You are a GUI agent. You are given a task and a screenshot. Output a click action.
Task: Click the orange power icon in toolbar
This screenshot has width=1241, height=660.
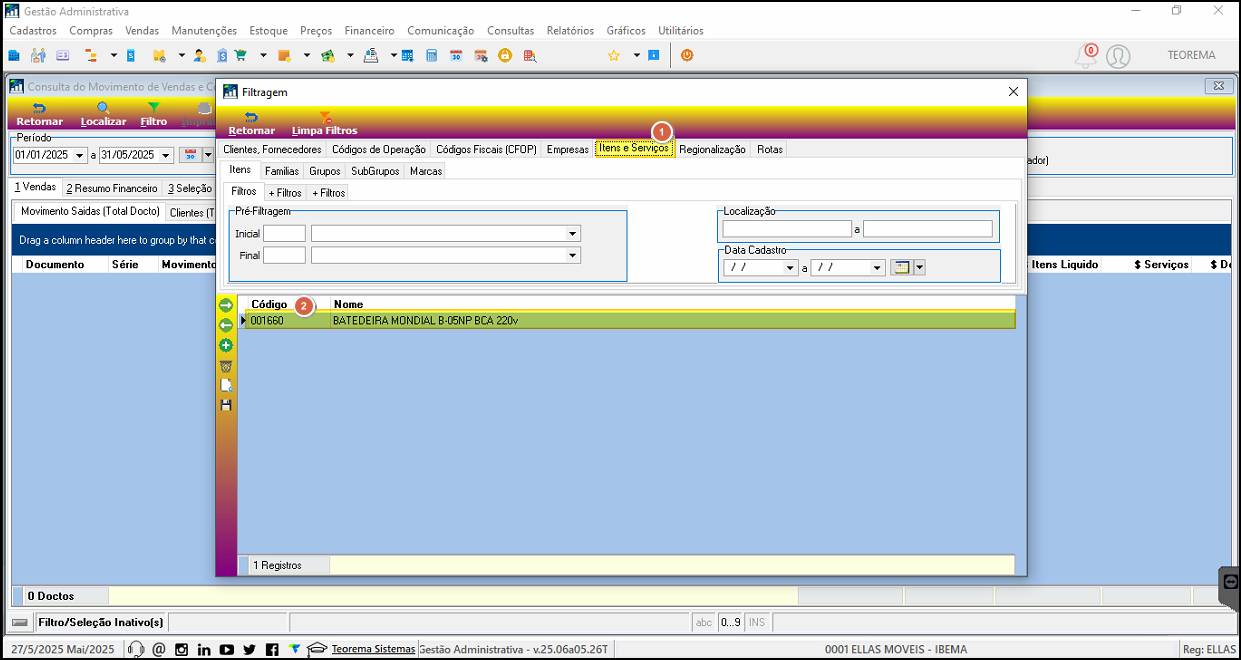[687, 56]
